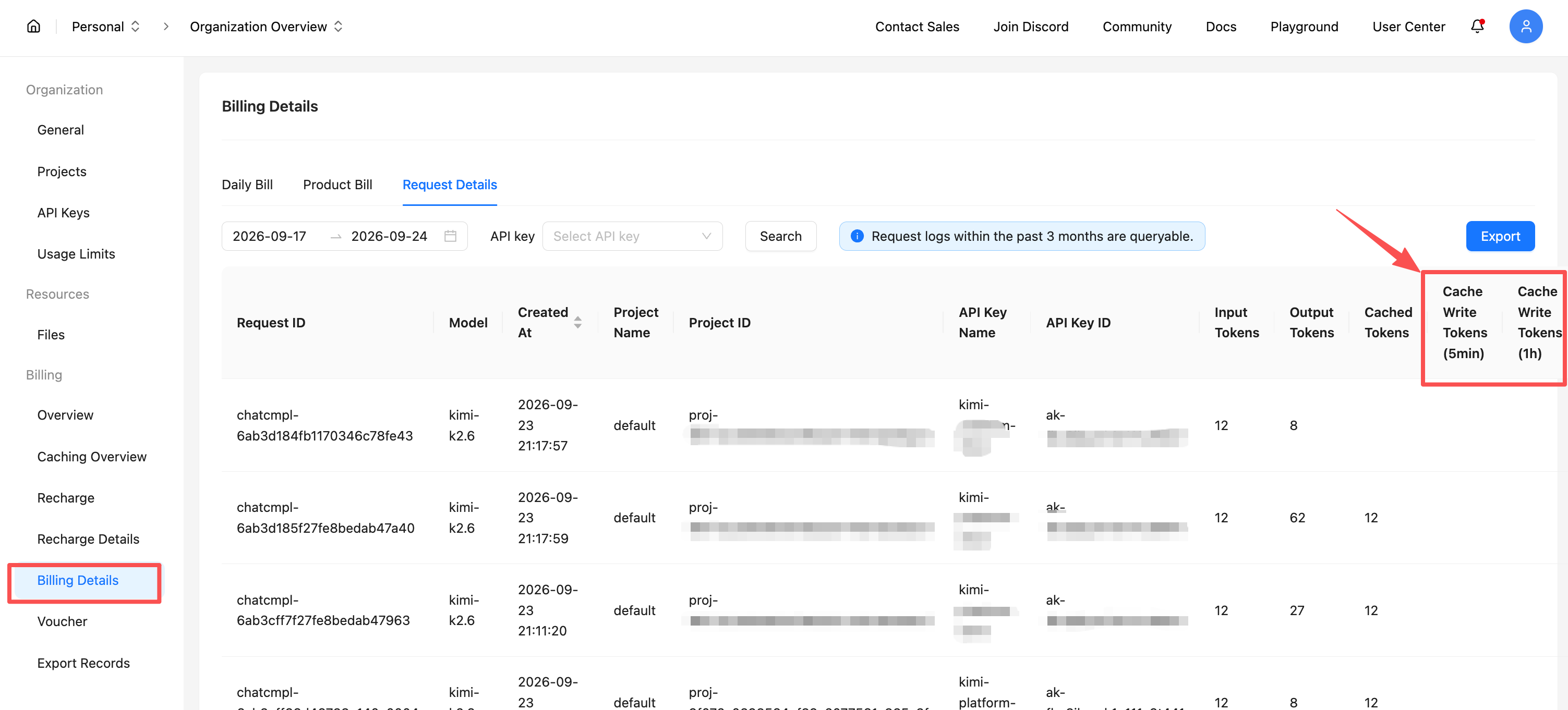
Task: Open Caching Overview in sidebar
Action: (92, 456)
